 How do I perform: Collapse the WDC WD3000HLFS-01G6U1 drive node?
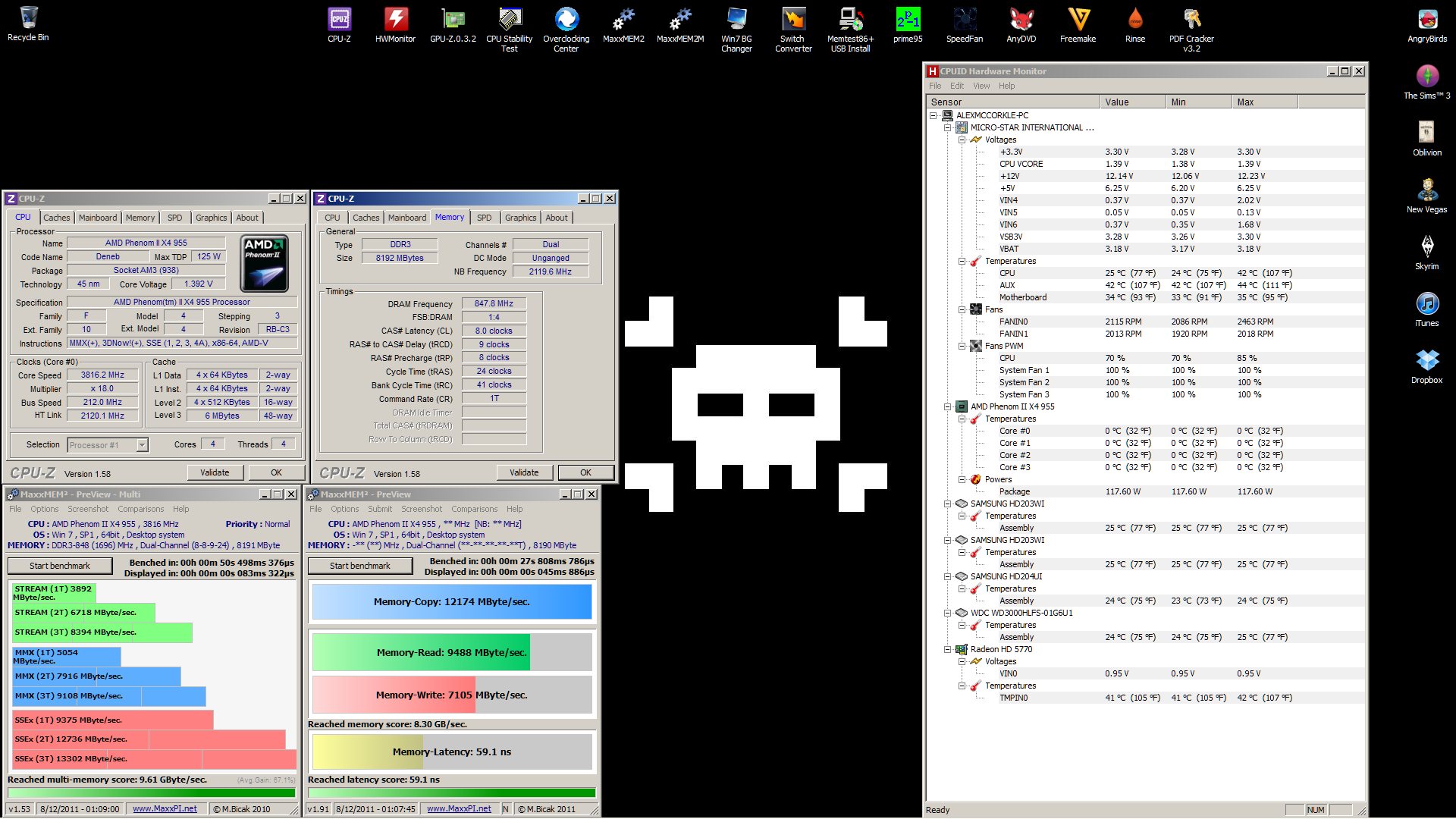[x=948, y=613]
